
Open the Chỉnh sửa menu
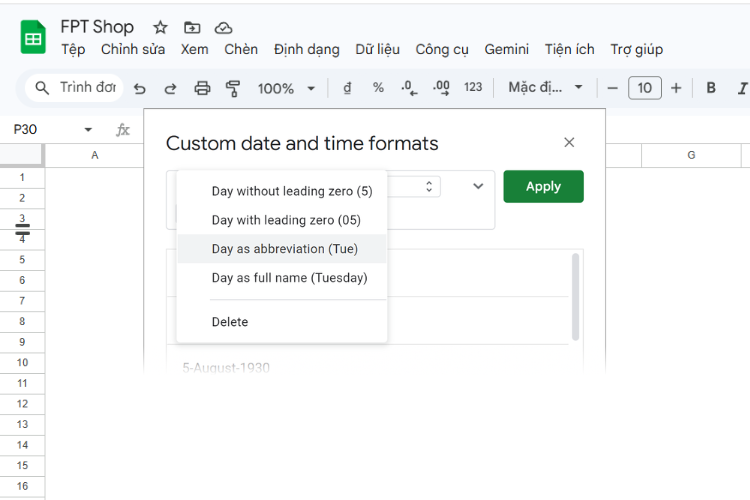click(x=133, y=49)
